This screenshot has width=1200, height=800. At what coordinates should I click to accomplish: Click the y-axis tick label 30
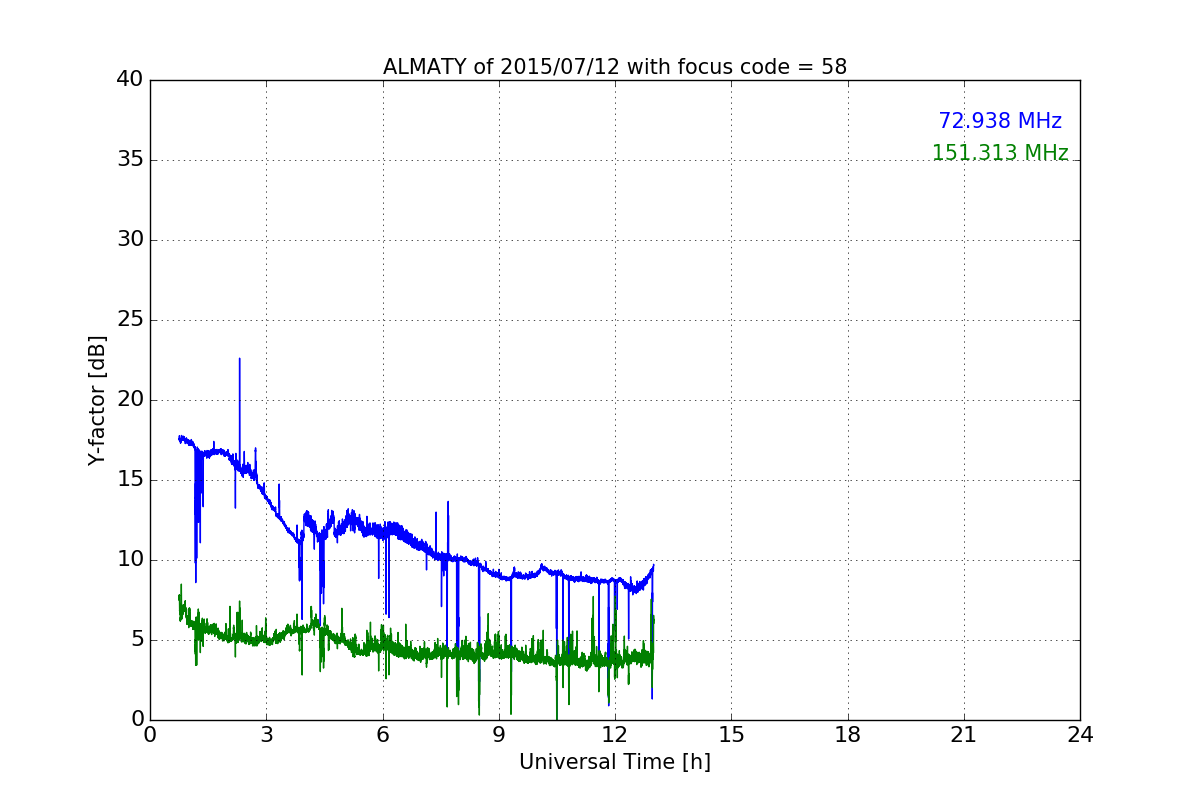130,240
